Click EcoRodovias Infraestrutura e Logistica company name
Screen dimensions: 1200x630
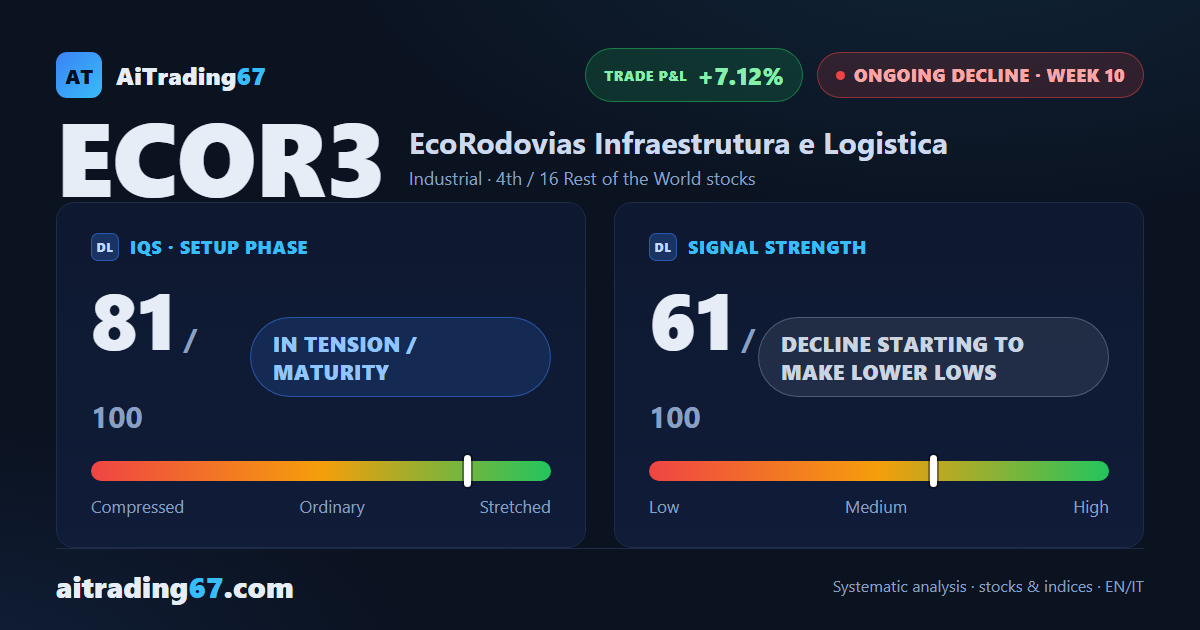point(678,144)
